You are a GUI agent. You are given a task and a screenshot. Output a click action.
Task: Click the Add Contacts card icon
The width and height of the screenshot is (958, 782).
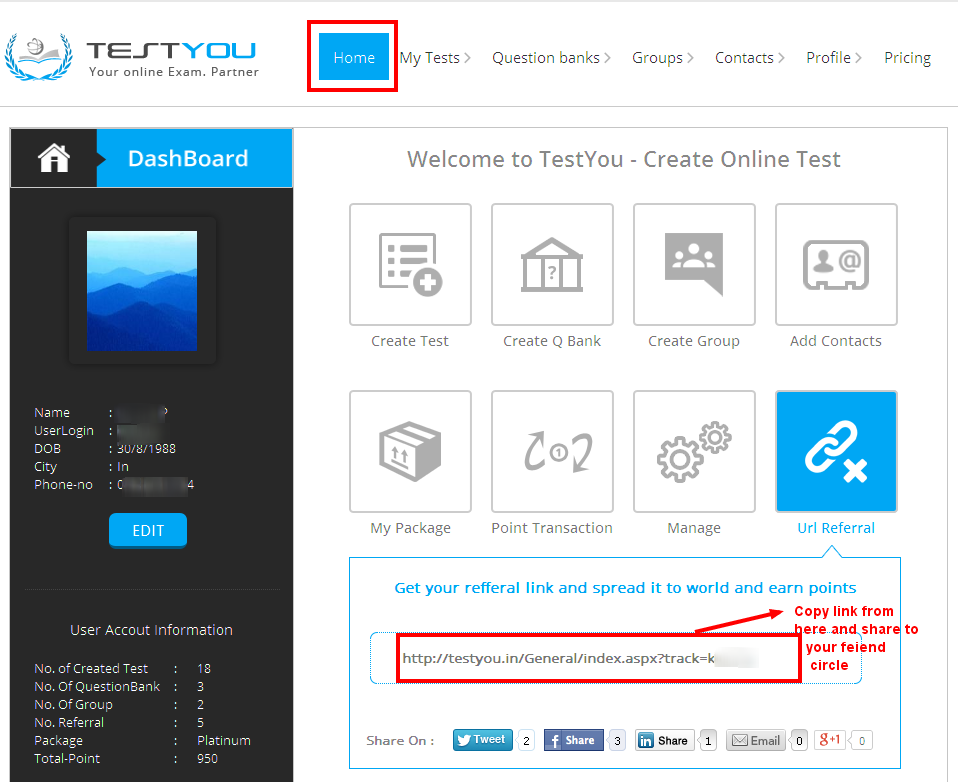[836, 265]
